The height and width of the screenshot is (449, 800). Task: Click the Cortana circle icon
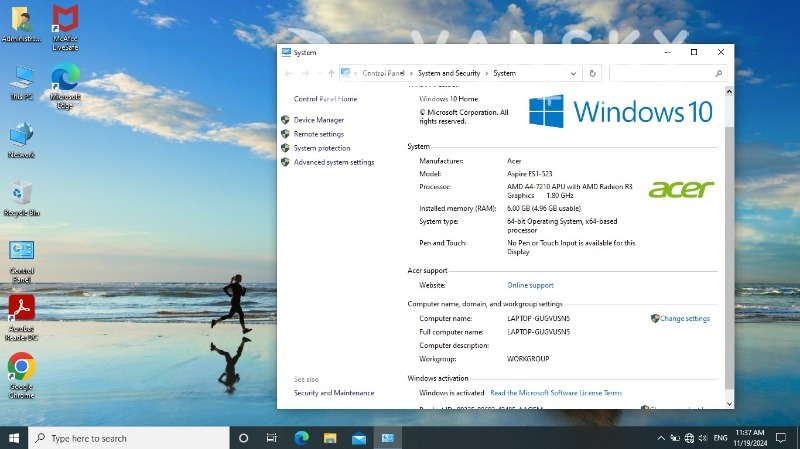[x=243, y=438]
